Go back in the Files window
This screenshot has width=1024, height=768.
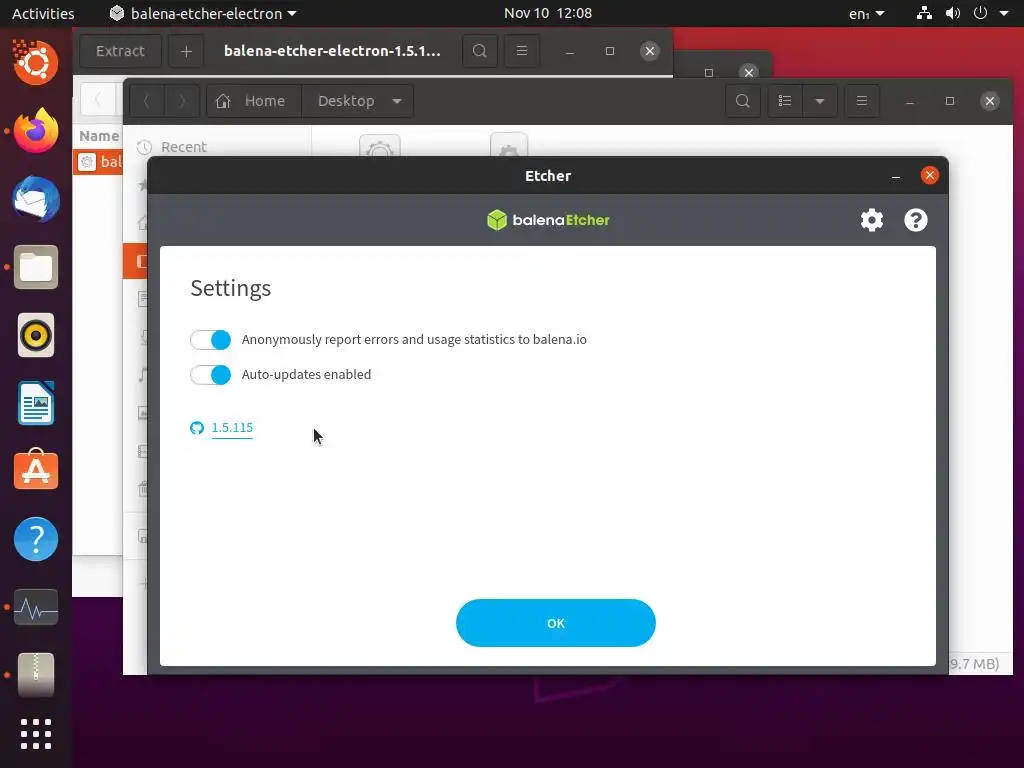pyautogui.click(x=146, y=101)
